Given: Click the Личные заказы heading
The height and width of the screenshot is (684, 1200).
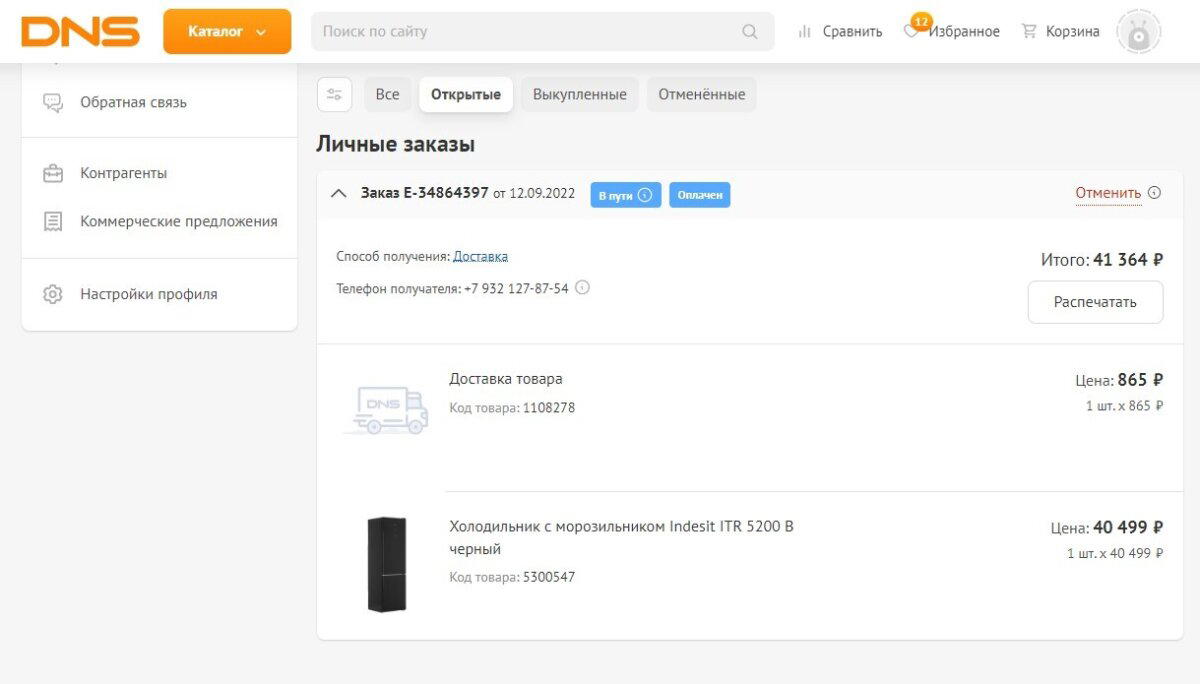Looking at the screenshot, I should pyautogui.click(x=395, y=144).
